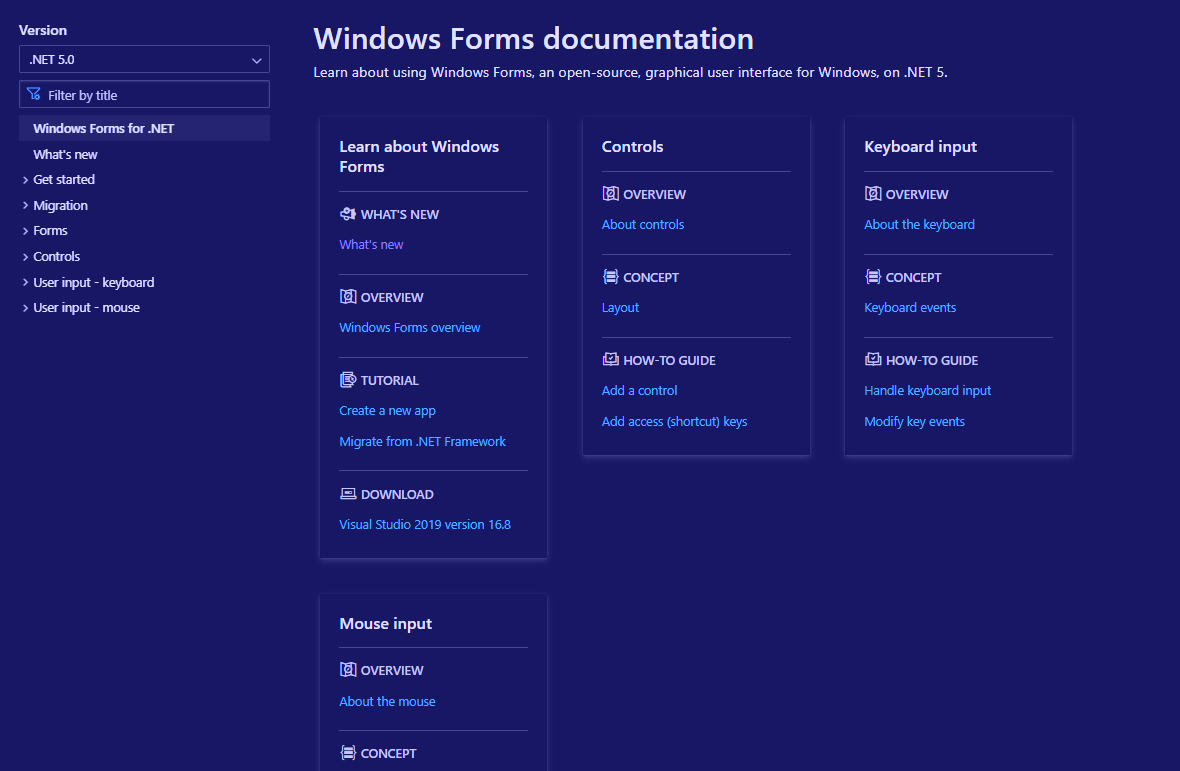Image resolution: width=1180 pixels, height=771 pixels.
Task: Click the Download laptop icon
Action: (x=348, y=493)
